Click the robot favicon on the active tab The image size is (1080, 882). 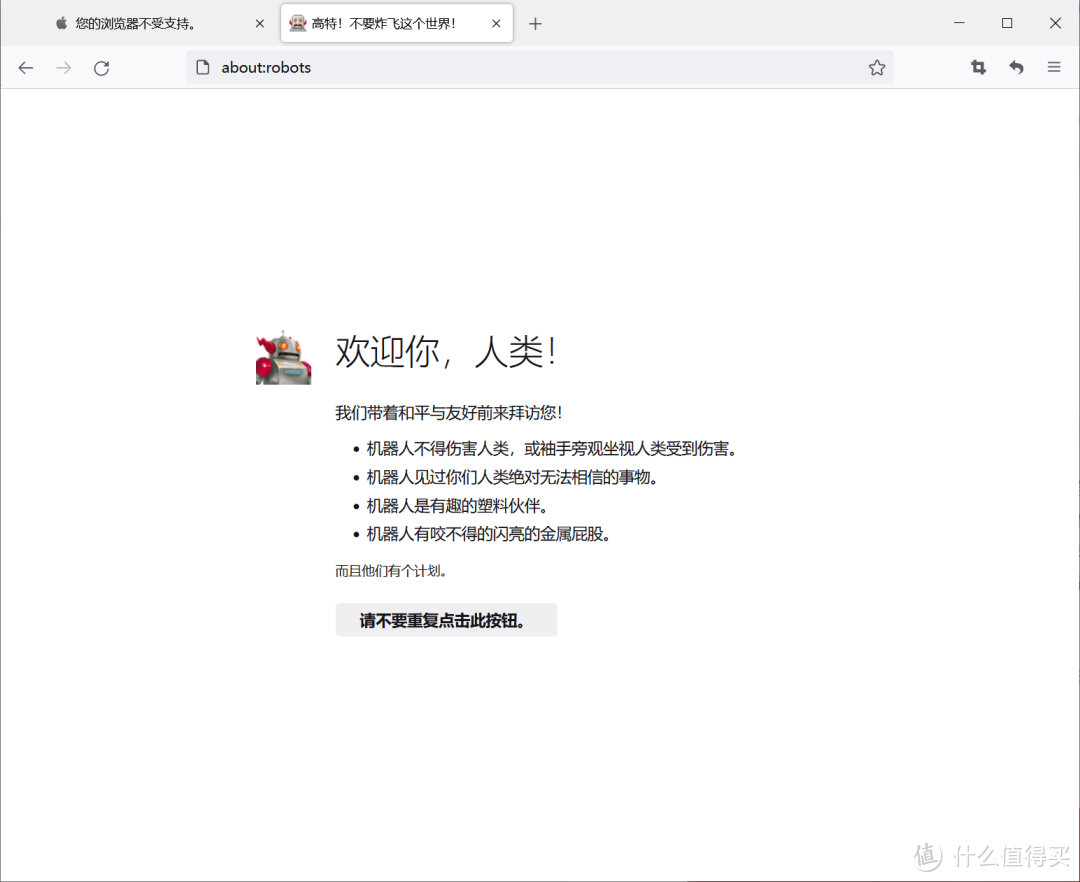tap(297, 22)
